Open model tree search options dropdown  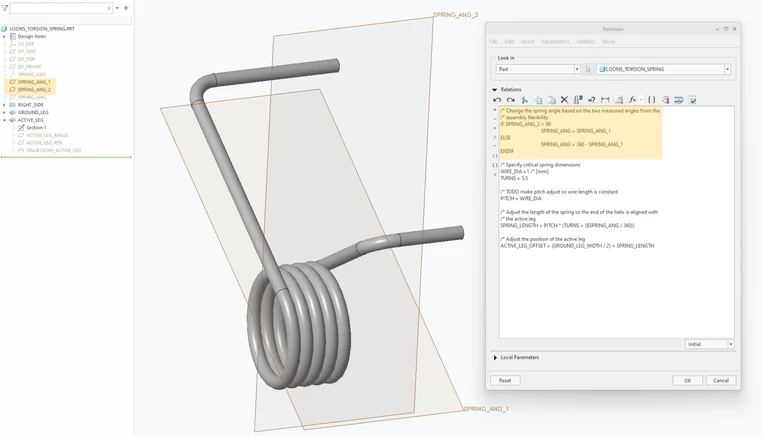pos(117,8)
